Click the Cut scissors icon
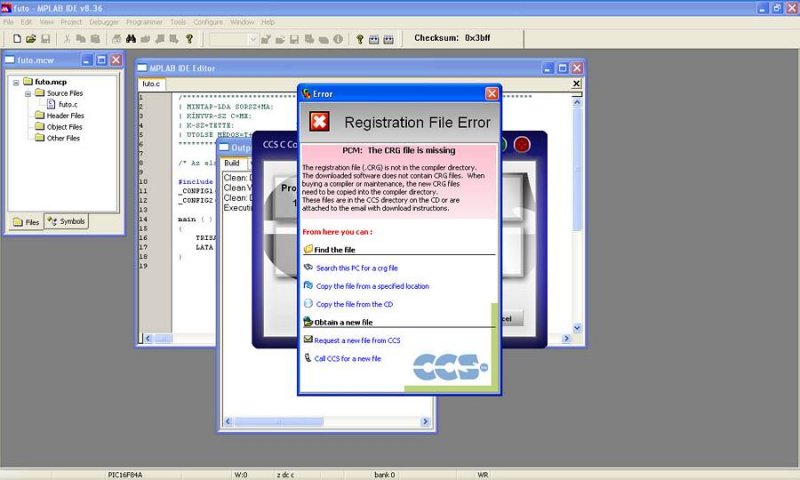The image size is (800, 480). tap(67, 39)
